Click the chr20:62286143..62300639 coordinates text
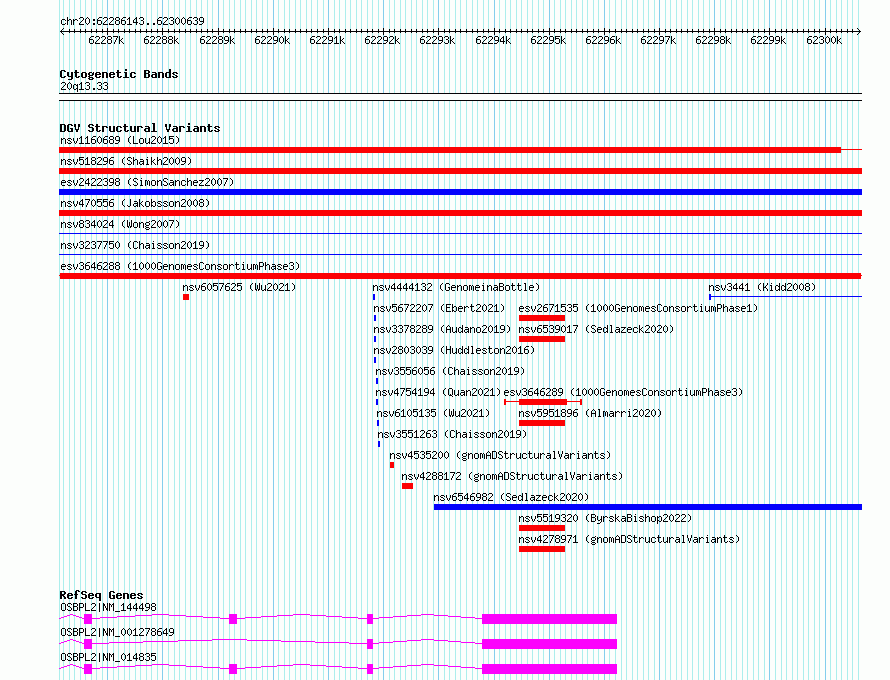Screen dimensions: 890x680 click(x=132, y=21)
